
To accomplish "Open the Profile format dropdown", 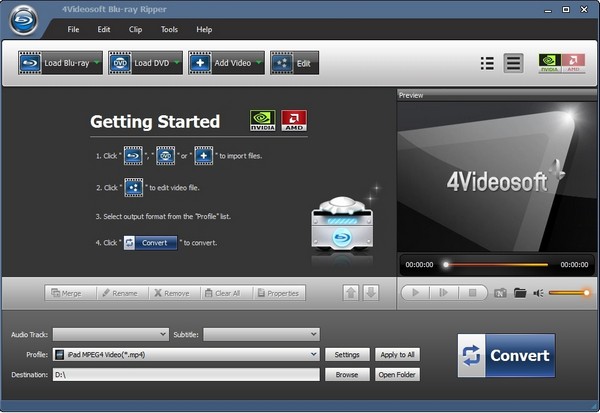I will pyautogui.click(x=186, y=354).
